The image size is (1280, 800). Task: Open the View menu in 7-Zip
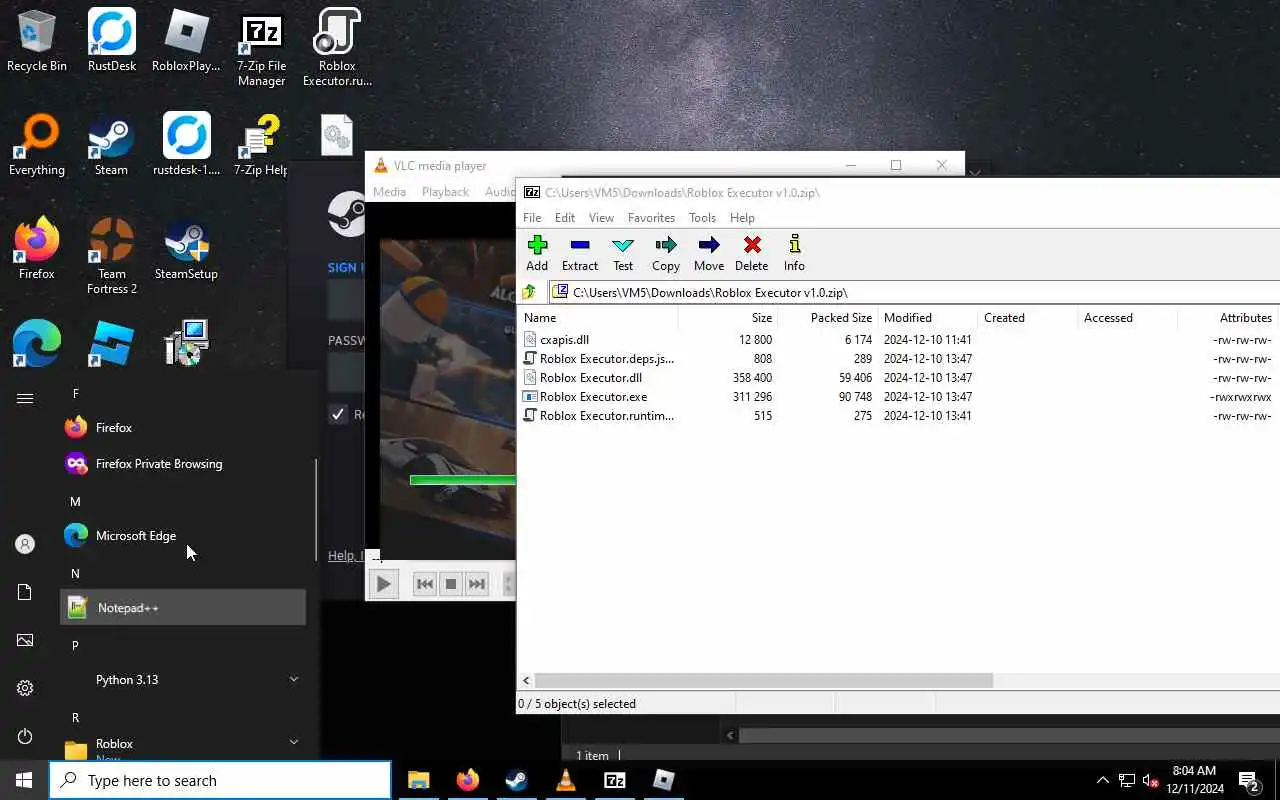point(601,217)
